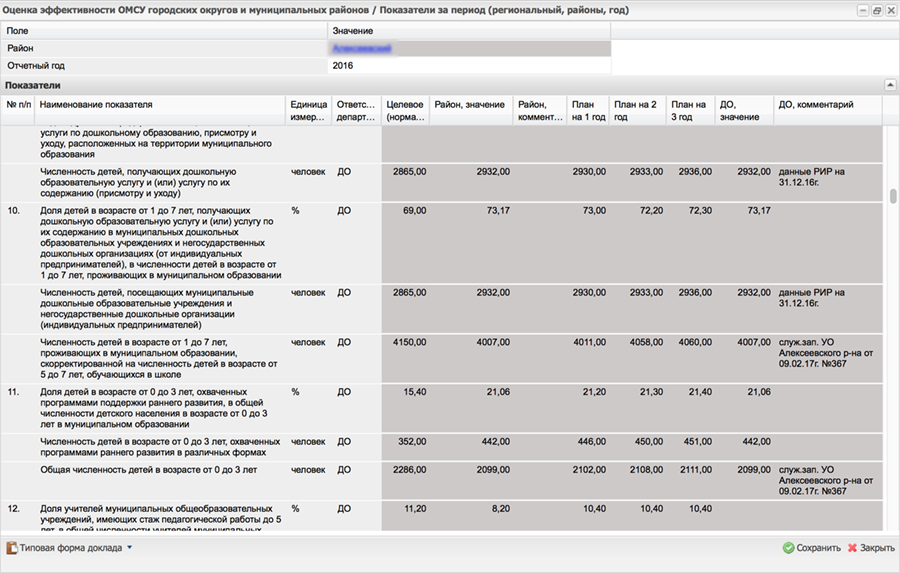Click the План на 1 год header
Screen dimensions: 900x573
(x=588, y=110)
